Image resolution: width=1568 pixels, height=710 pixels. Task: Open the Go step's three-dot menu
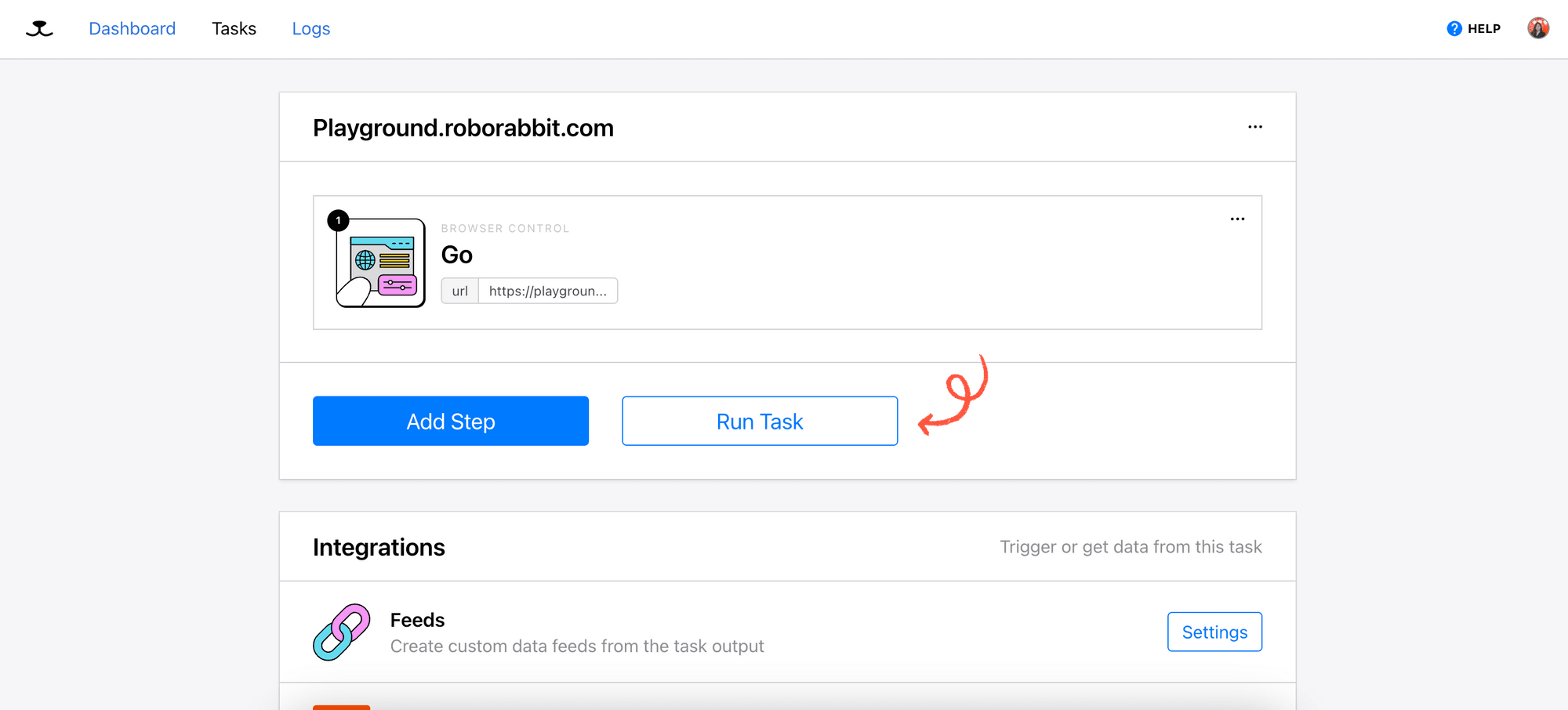point(1237,219)
